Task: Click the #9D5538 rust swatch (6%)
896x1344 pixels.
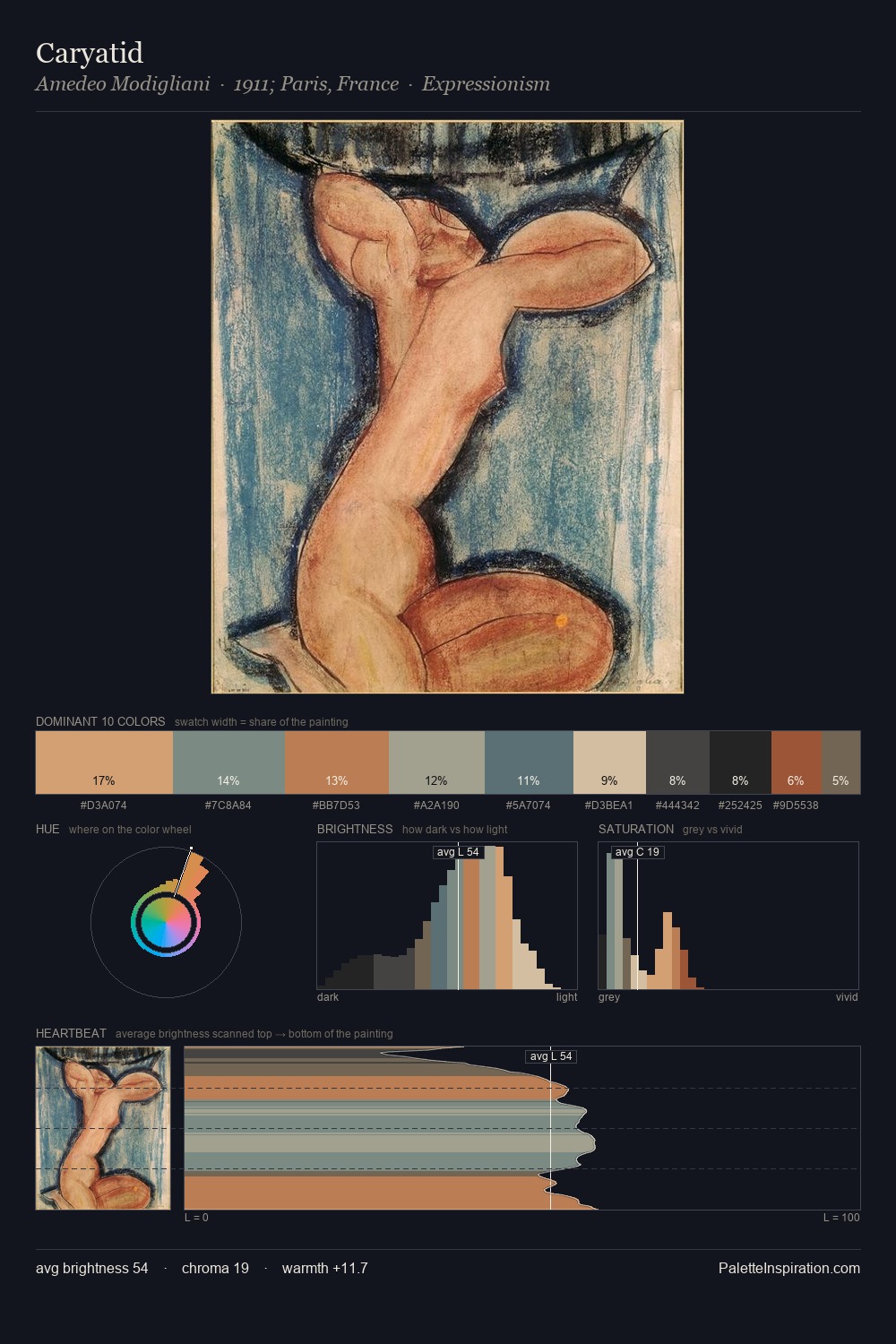Action: (x=796, y=762)
